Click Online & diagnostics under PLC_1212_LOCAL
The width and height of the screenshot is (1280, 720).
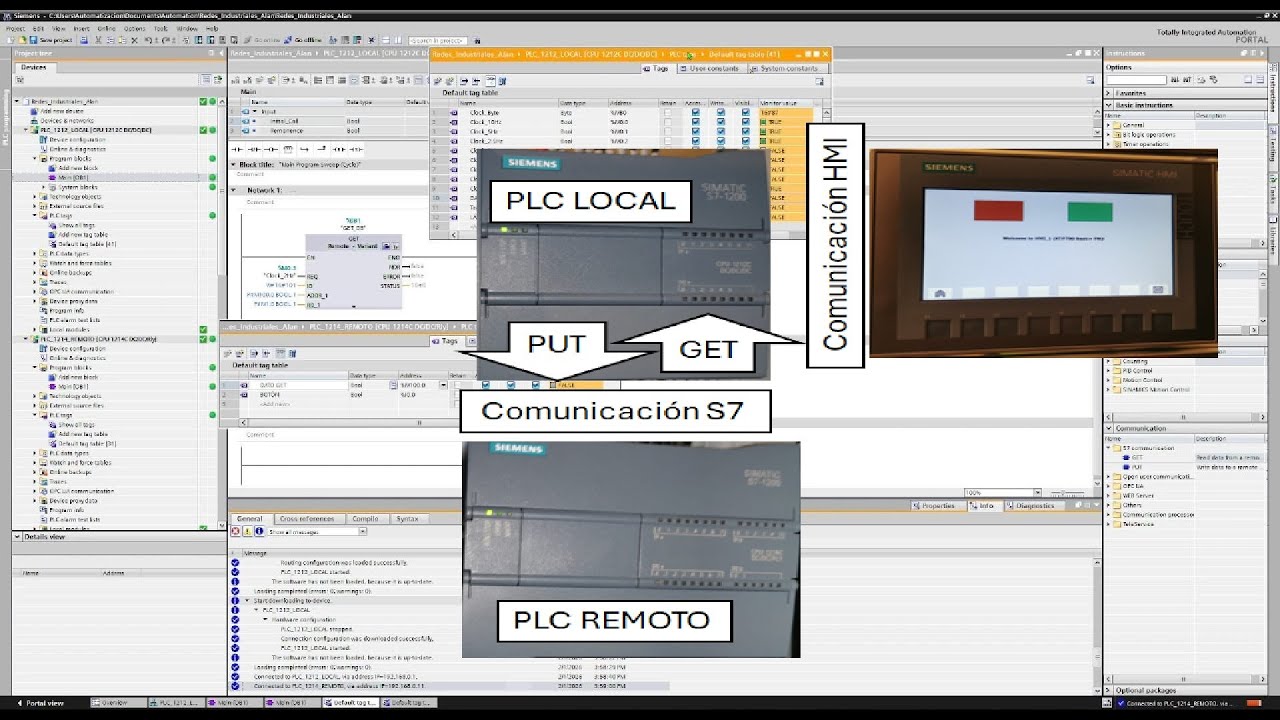[x=78, y=149]
